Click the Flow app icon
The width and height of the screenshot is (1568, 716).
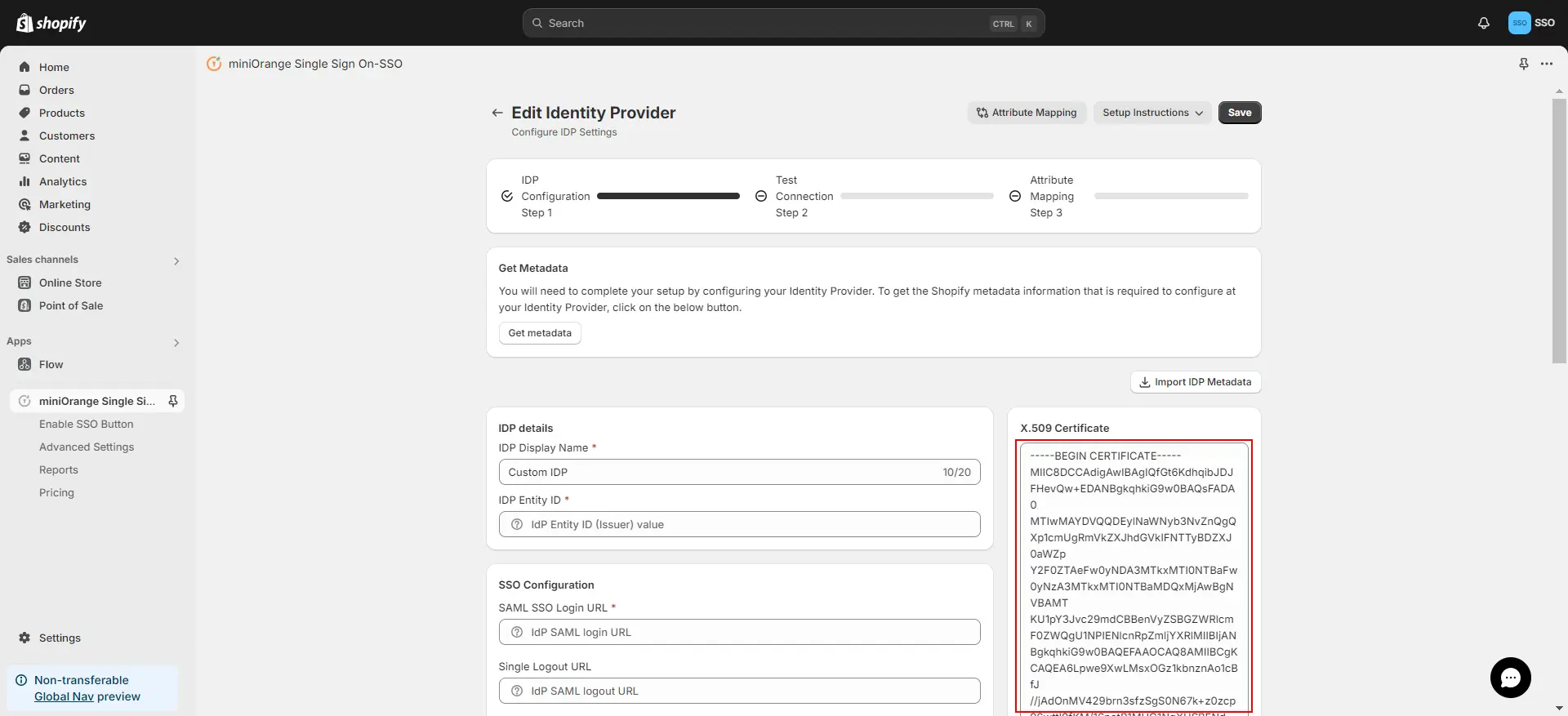tap(24, 364)
